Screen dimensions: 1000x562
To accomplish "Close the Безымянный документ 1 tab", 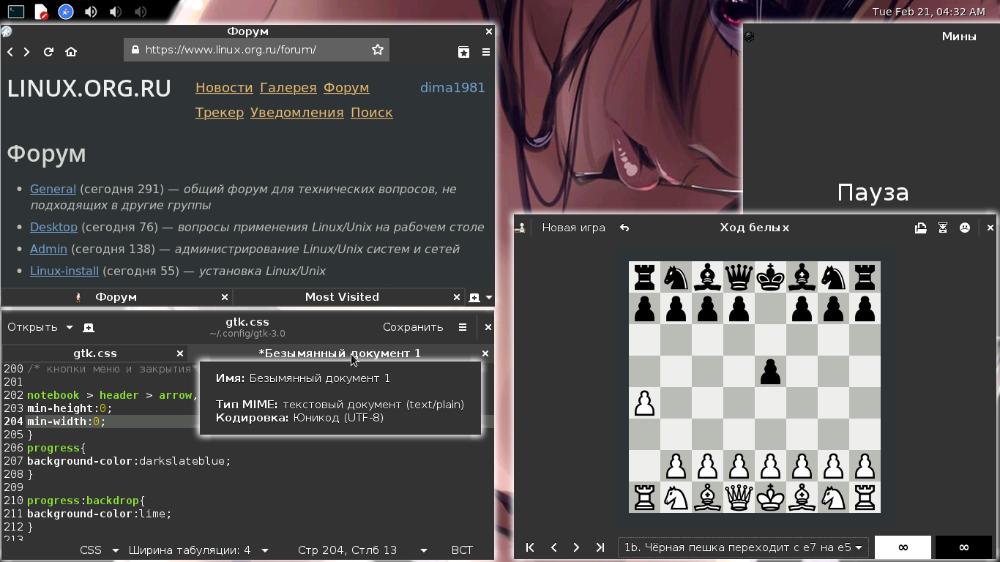I will click(485, 353).
